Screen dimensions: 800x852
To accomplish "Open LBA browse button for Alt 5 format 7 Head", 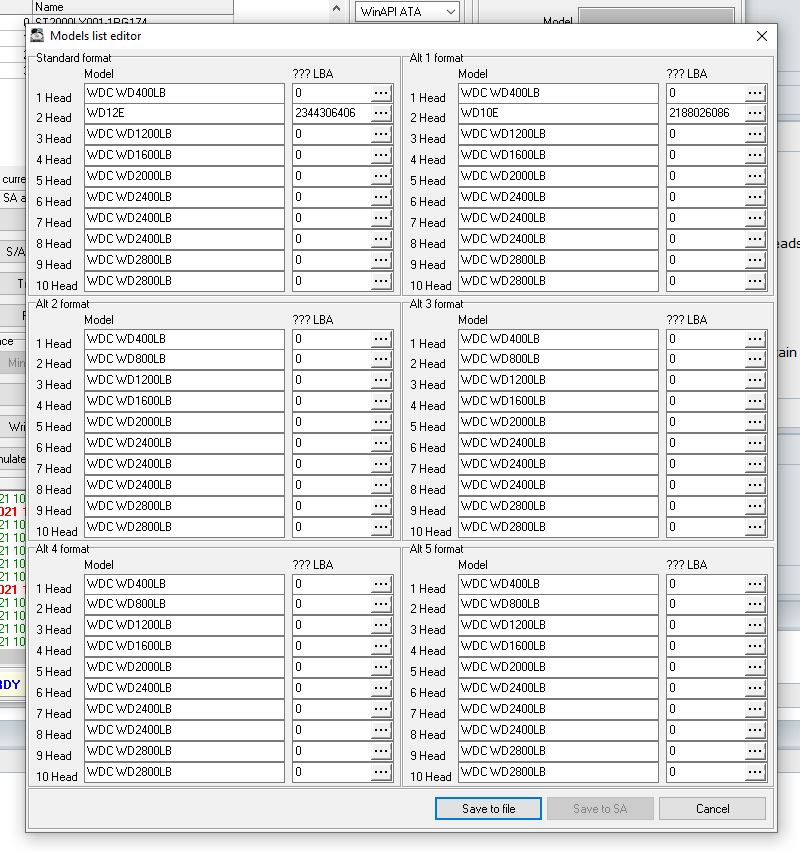I will [x=755, y=709].
